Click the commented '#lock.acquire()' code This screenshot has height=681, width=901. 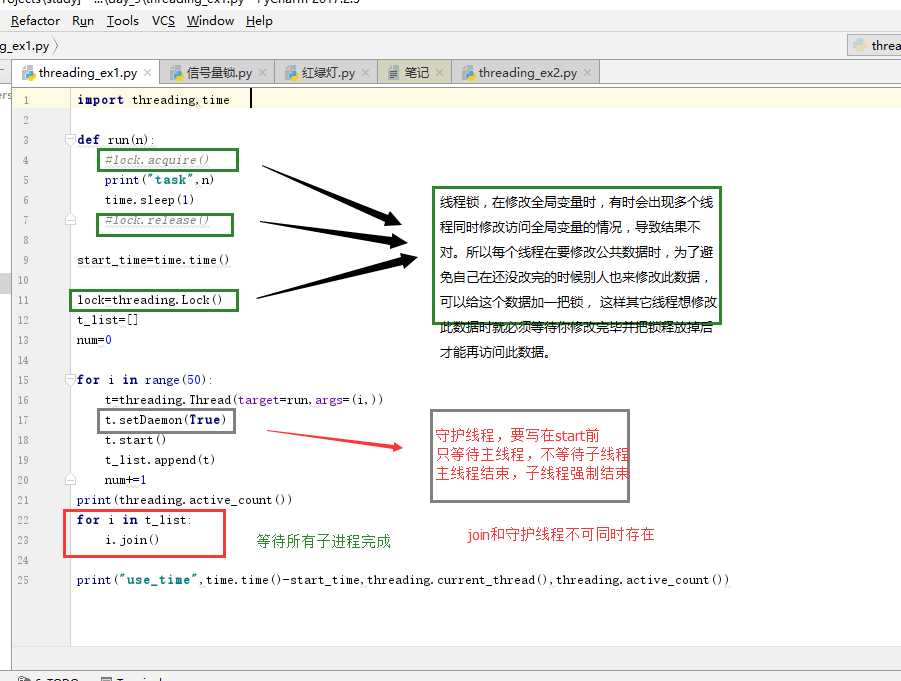pos(157,160)
